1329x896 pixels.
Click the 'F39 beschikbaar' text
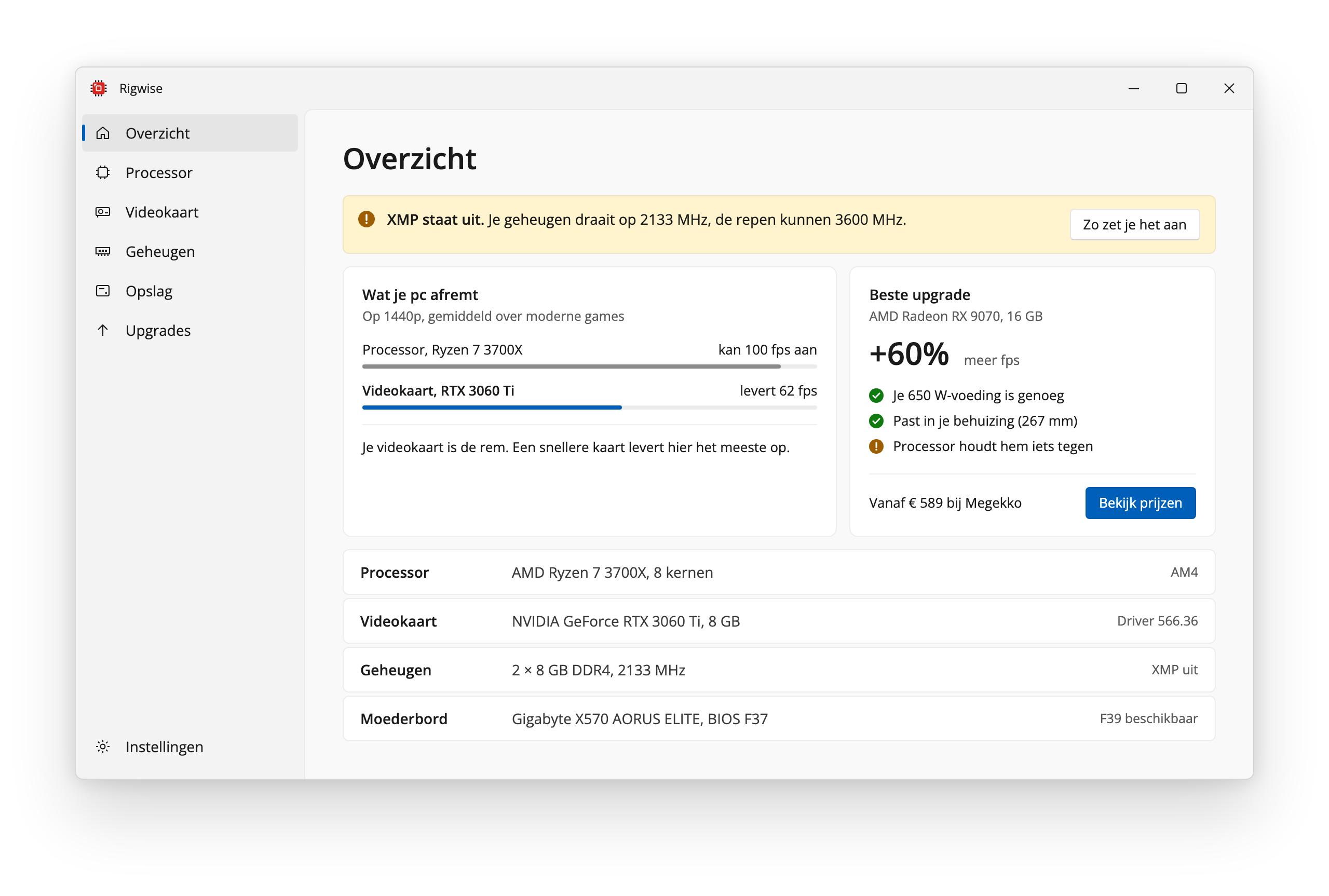(x=1148, y=719)
